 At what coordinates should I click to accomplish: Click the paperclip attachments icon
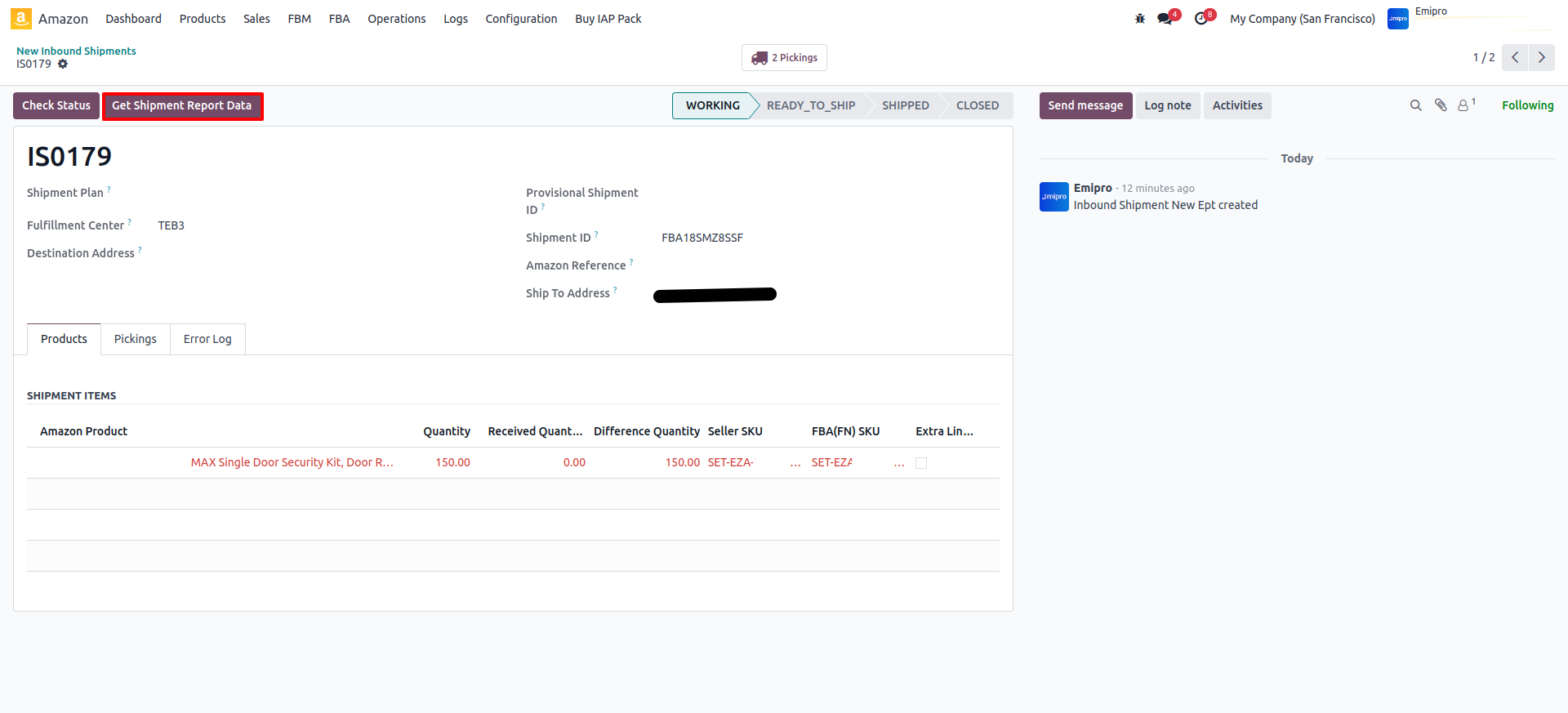coord(1441,105)
